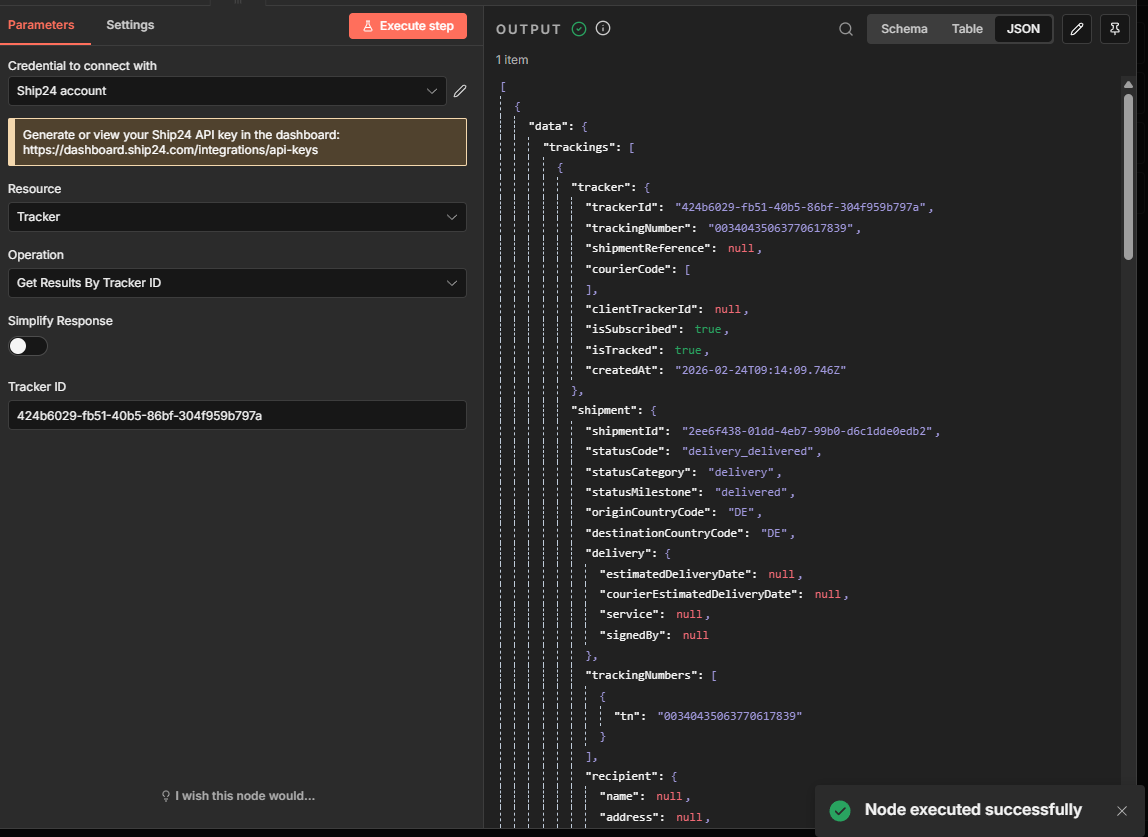Pin the output data

(1114, 29)
